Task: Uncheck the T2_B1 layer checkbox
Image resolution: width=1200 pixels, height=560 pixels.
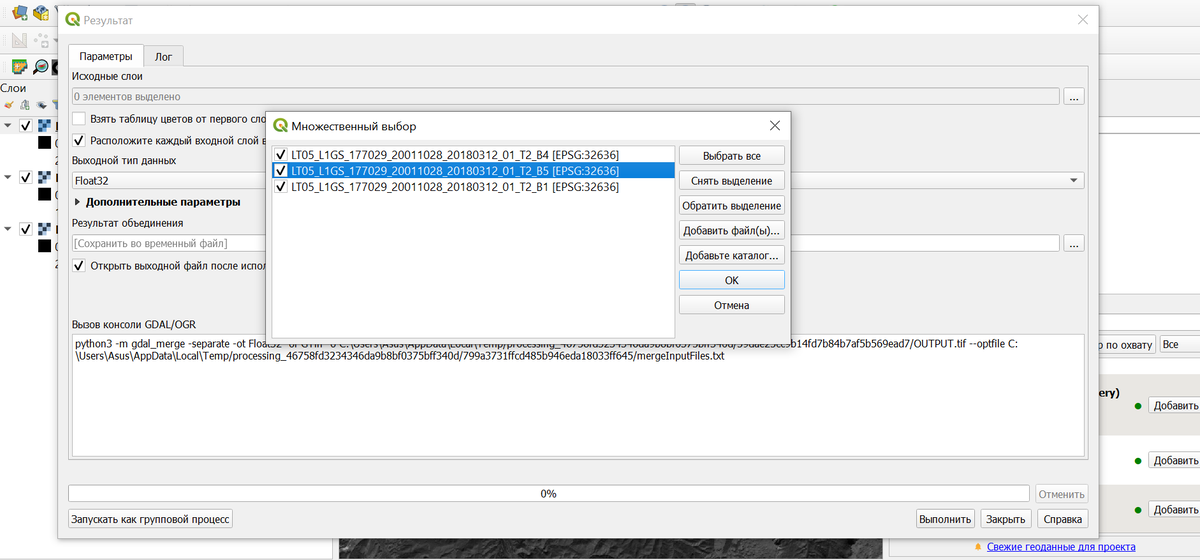Action: click(281, 186)
